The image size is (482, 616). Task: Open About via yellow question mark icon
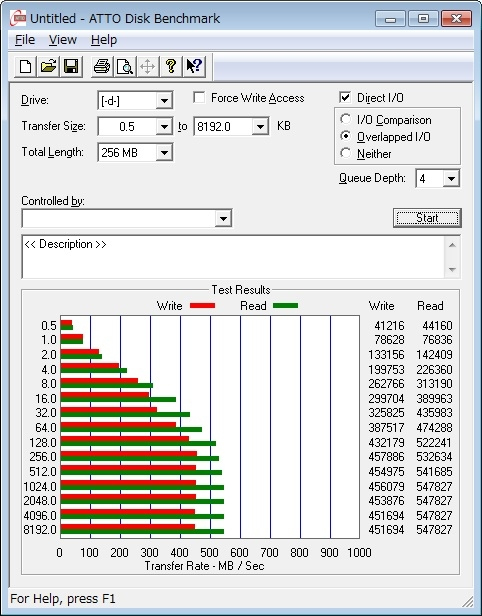click(x=170, y=66)
